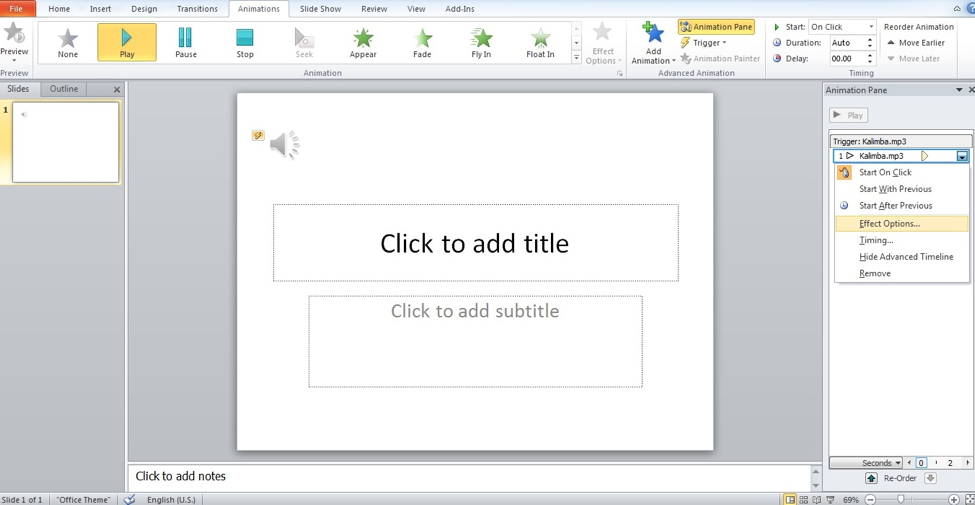Start Slide Show from status bar
The width and height of the screenshot is (975, 505).
[x=829, y=499]
